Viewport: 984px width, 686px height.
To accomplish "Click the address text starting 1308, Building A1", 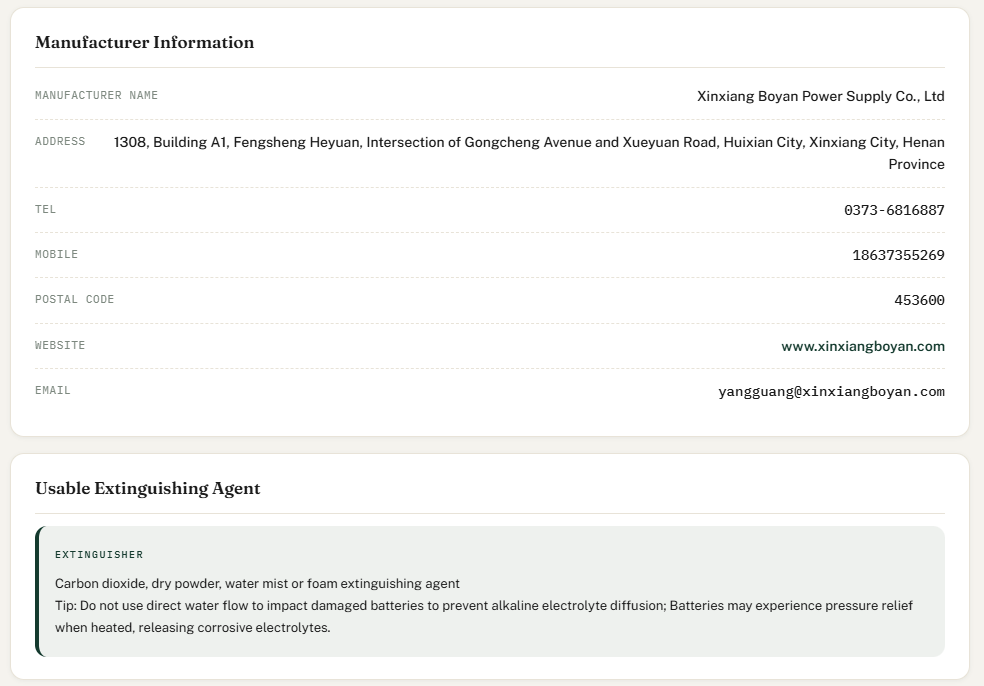I will [x=529, y=153].
